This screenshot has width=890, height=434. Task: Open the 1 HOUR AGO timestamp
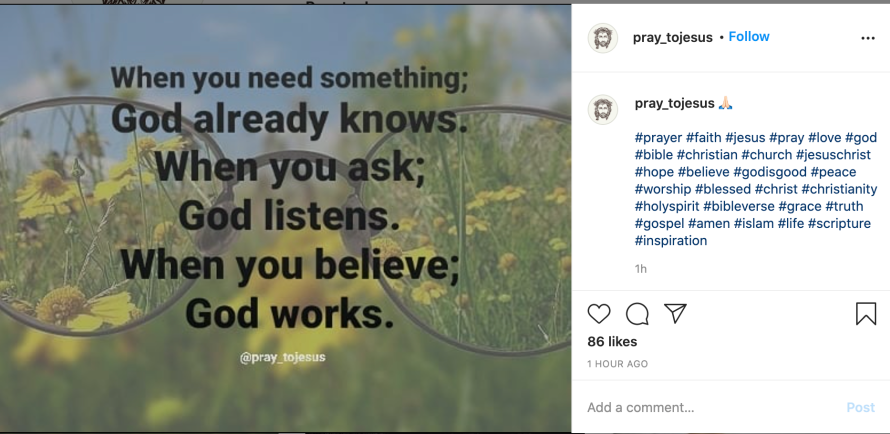[617, 364]
